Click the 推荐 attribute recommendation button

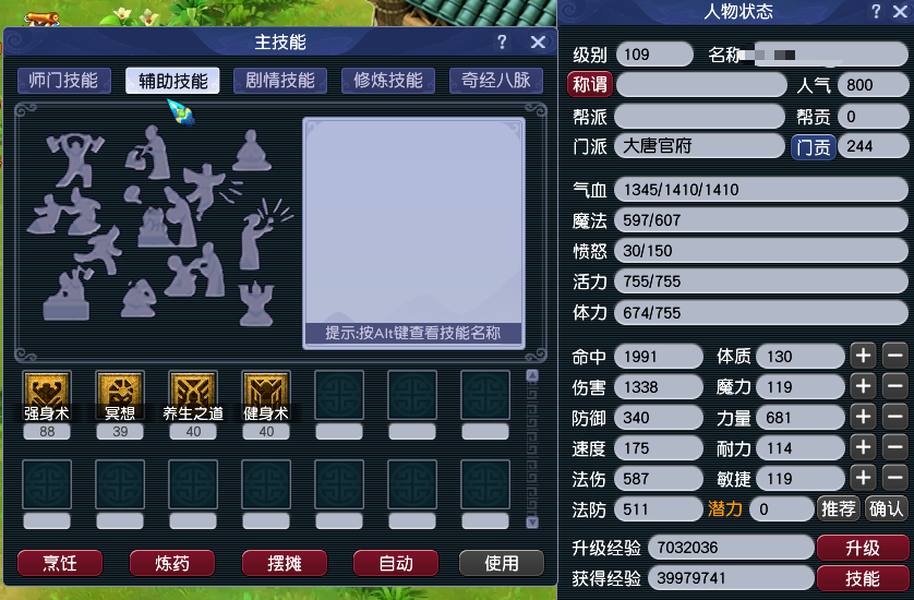(x=838, y=509)
